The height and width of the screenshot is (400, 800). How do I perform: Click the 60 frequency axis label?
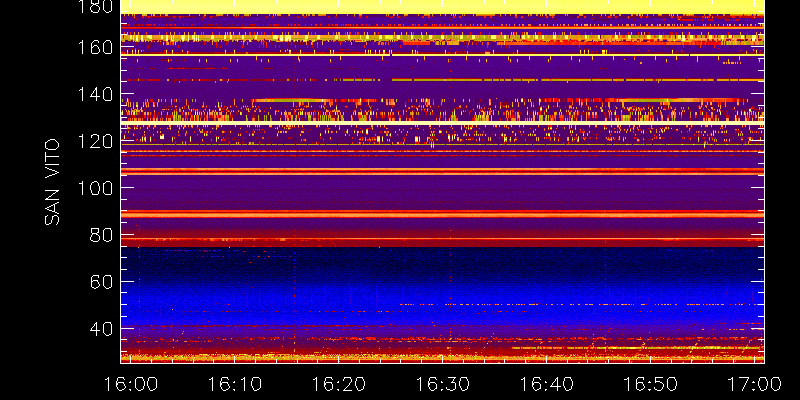coord(101,282)
